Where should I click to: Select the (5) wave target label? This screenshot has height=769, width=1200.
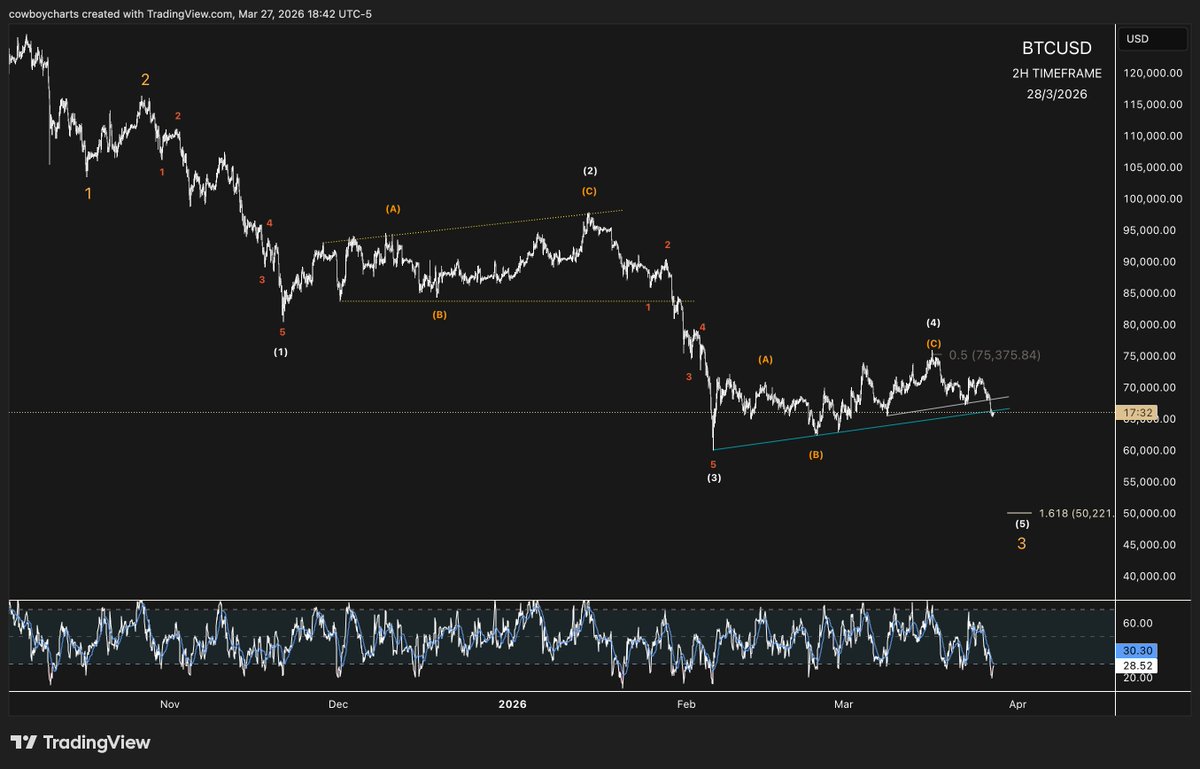[x=1021, y=522]
